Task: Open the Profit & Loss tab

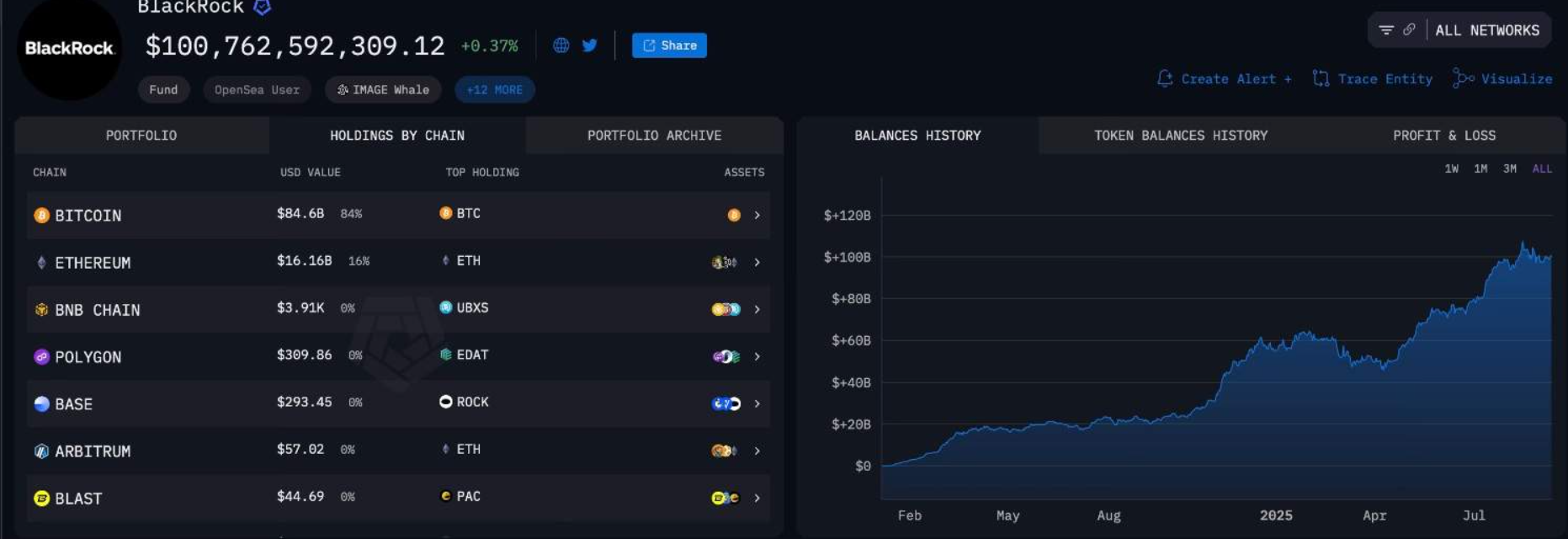Action: (1444, 136)
